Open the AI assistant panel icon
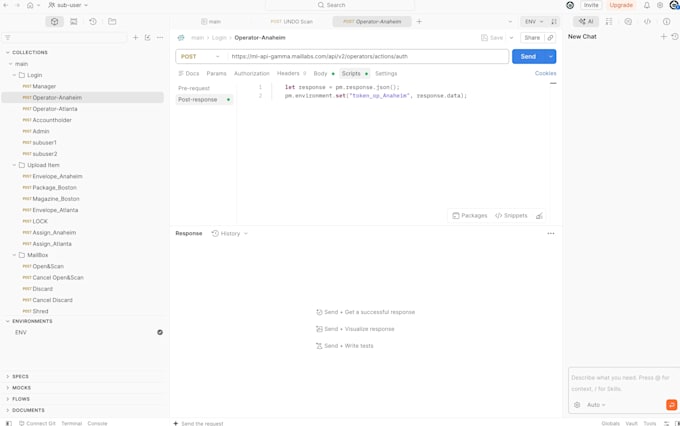 [585, 21]
